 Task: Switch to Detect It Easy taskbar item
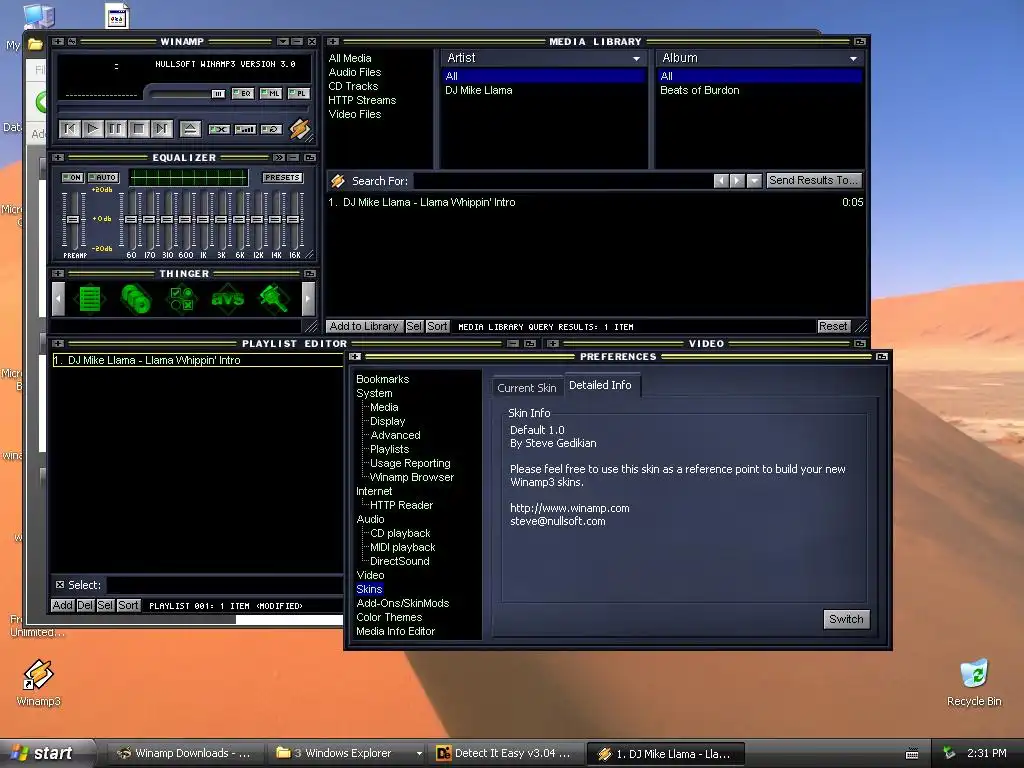tap(505, 753)
